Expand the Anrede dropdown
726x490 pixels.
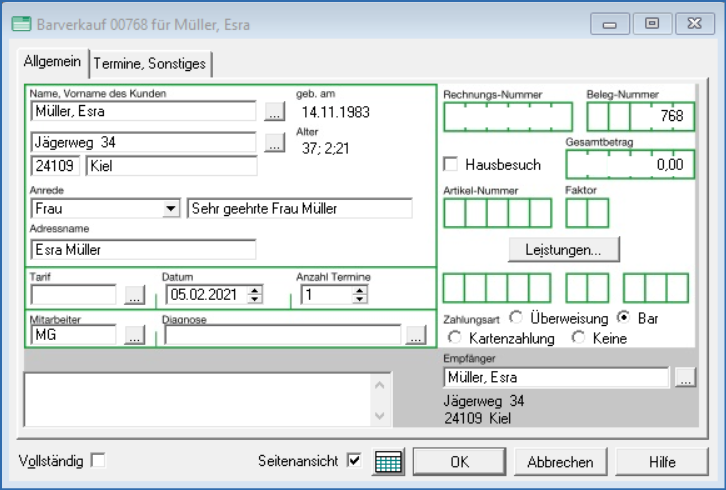click(170, 209)
